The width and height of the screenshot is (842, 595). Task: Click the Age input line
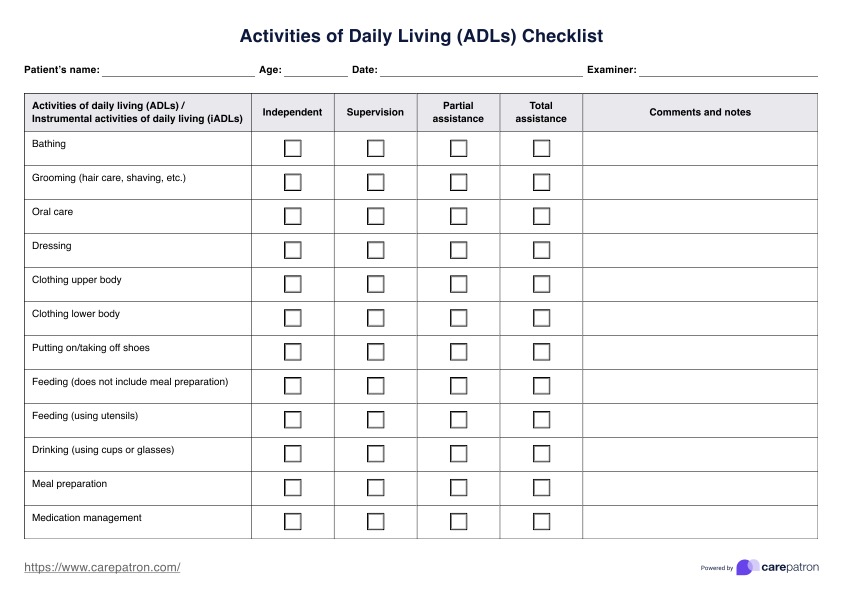pyautogui.click(x=316, y=70)
